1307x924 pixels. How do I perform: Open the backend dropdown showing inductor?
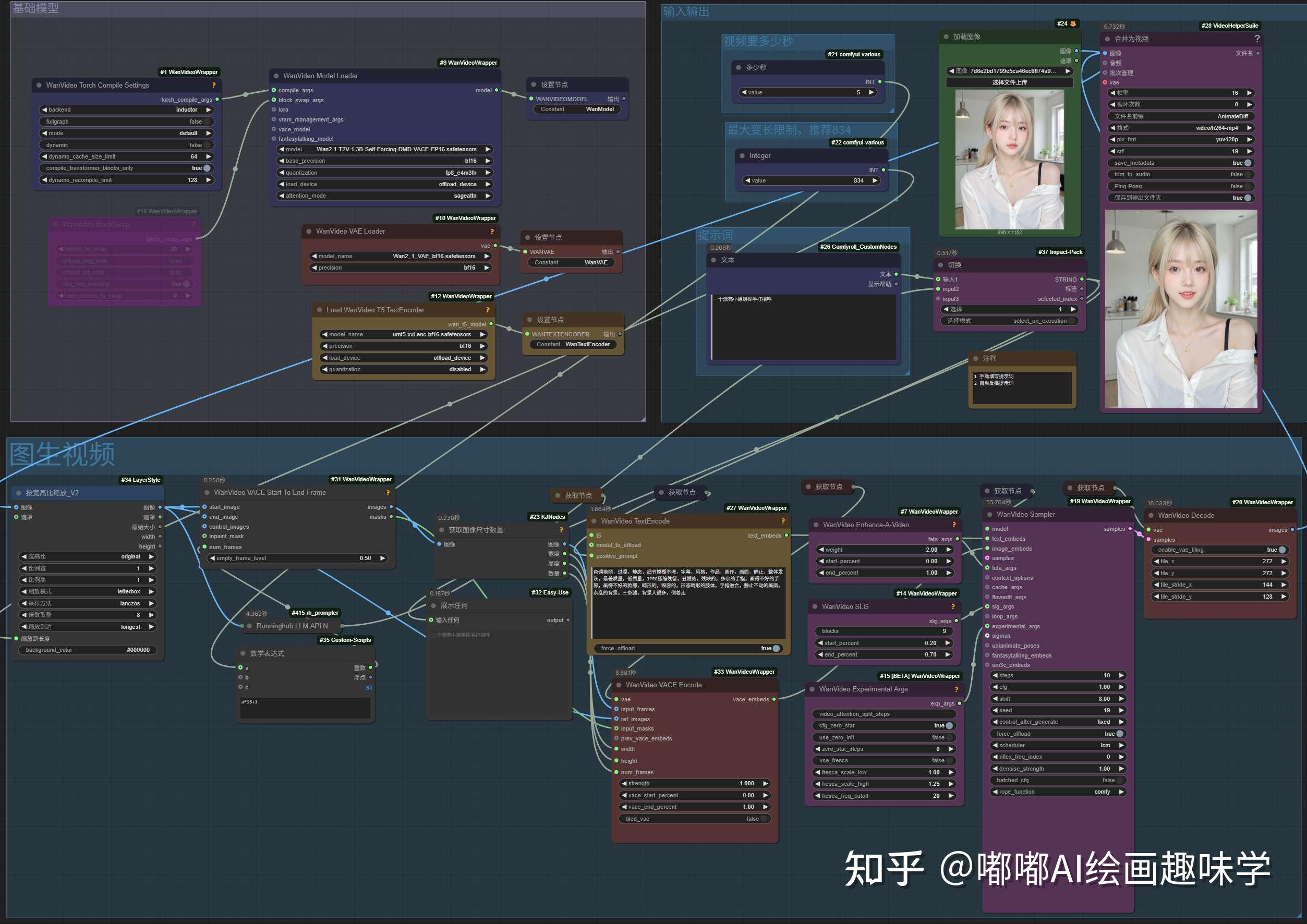[126, 109]
